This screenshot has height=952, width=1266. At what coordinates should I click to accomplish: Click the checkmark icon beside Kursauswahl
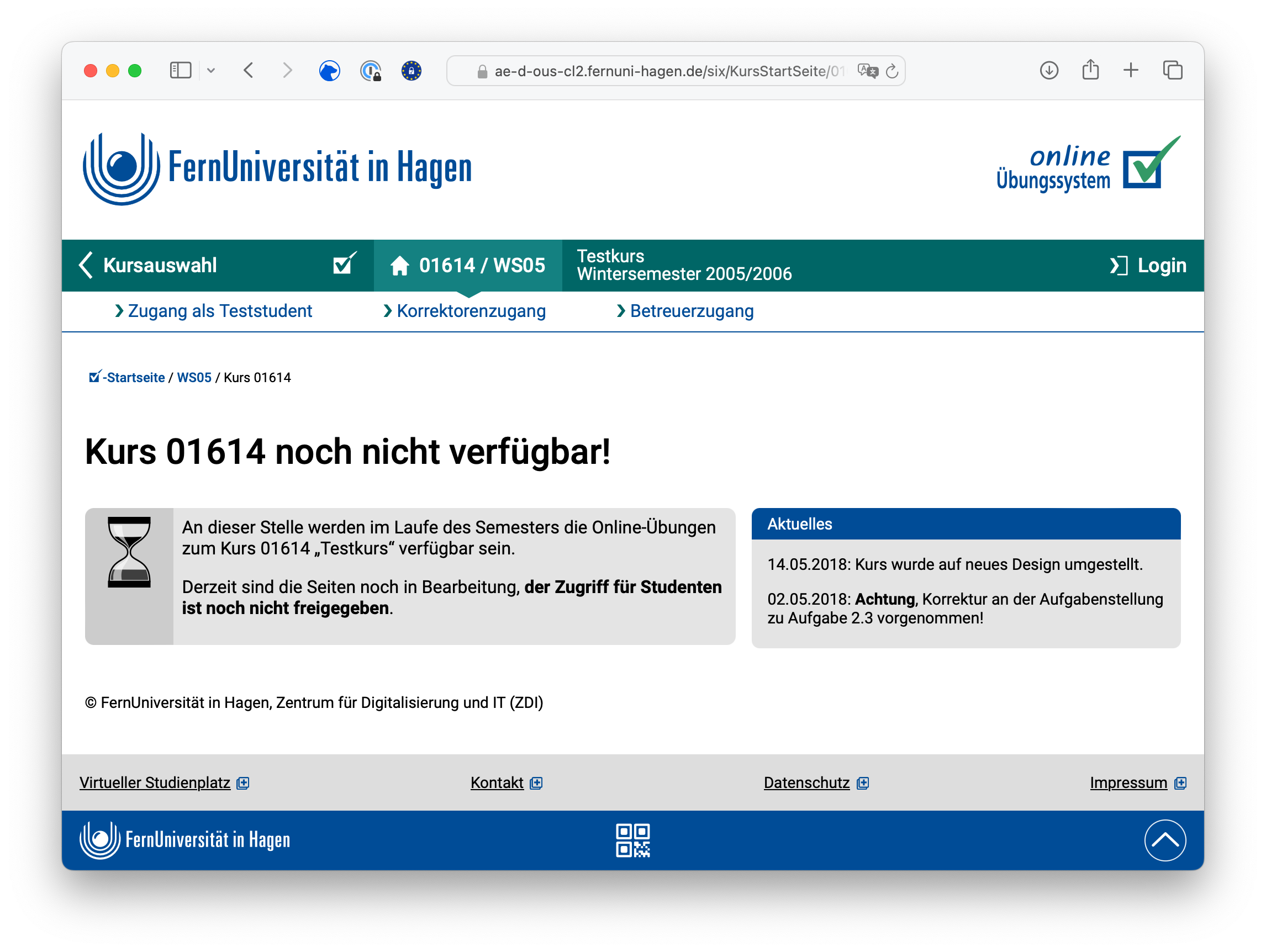(345, 265)
